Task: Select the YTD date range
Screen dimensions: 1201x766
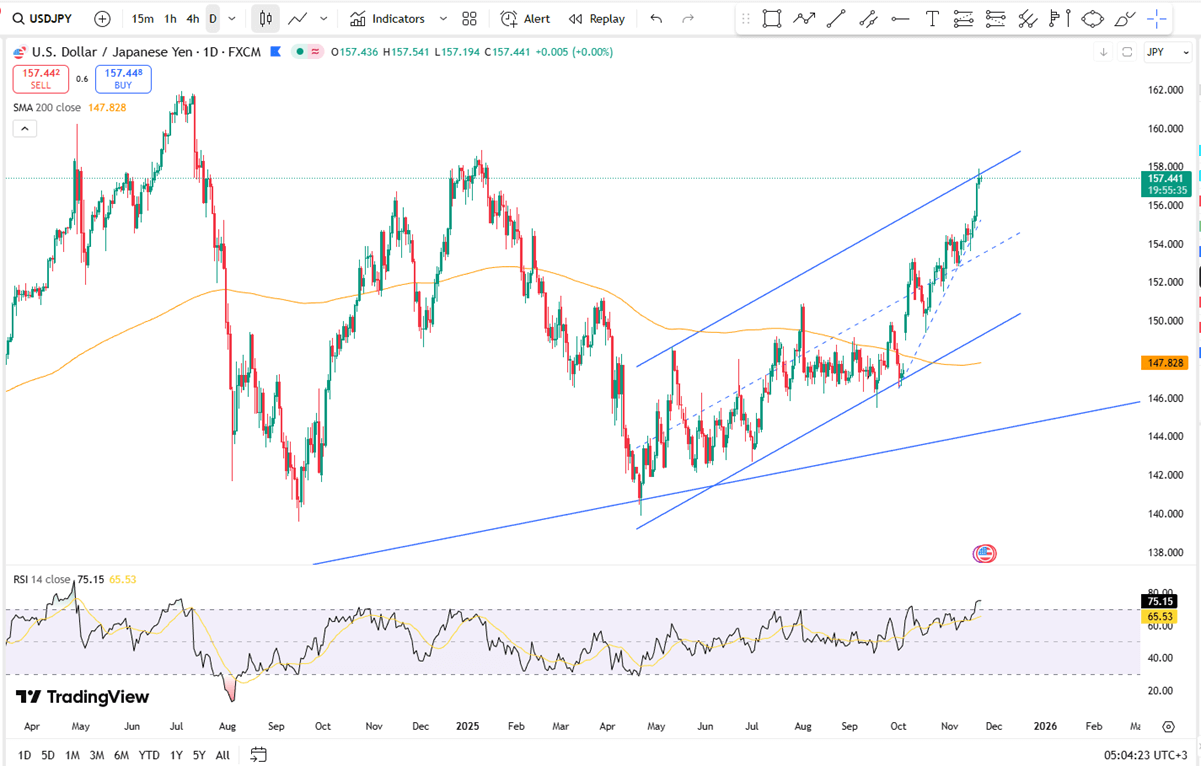Action: (x=149, y=755)
